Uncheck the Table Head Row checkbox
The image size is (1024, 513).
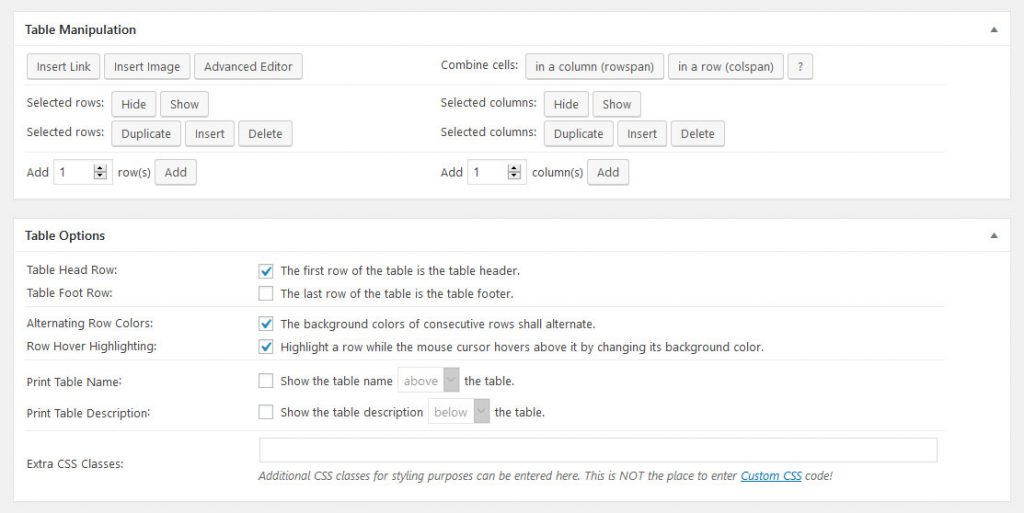(x=266, y=271)
